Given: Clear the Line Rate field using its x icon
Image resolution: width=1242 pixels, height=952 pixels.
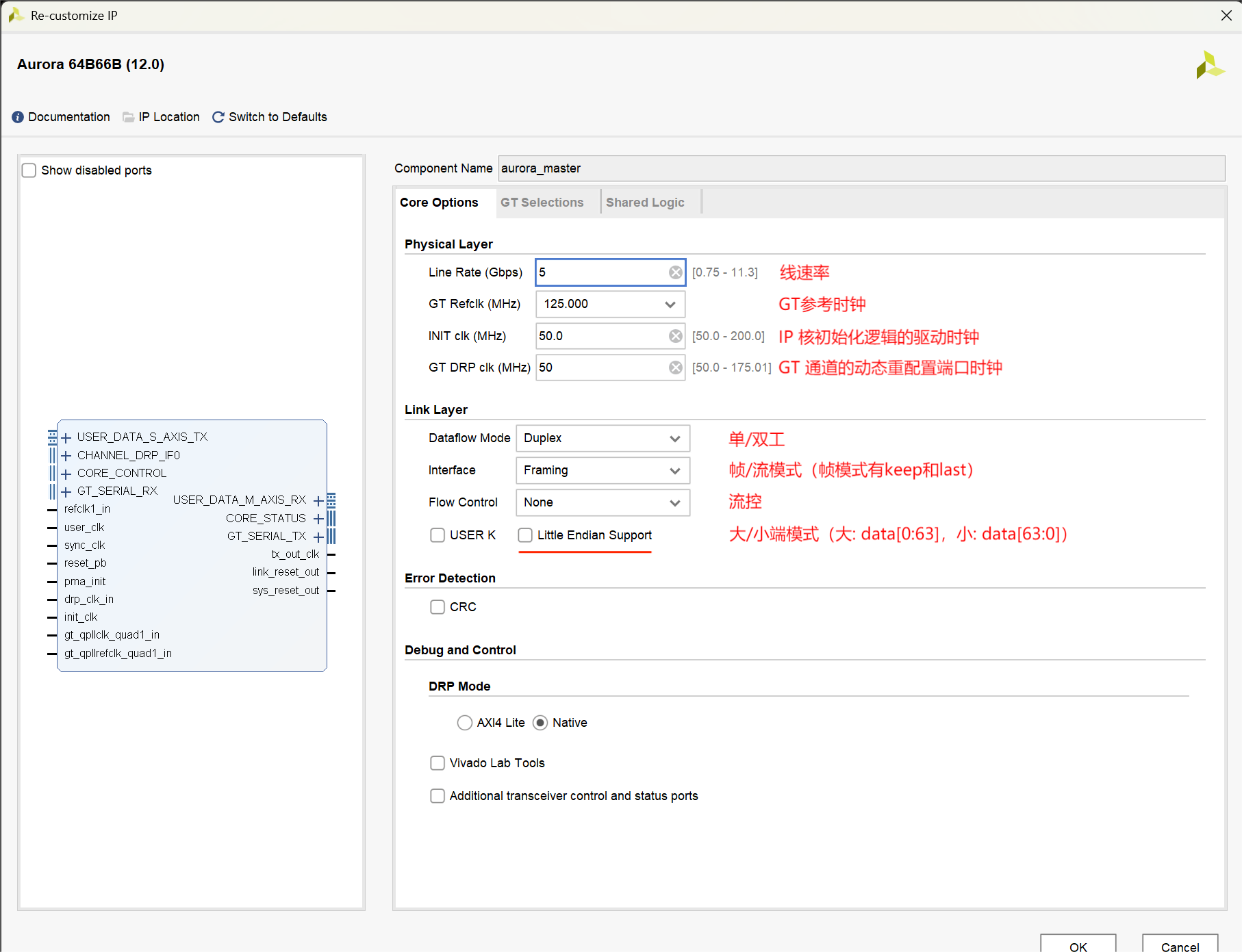Looking at the screenshot, I should [675, 272].
